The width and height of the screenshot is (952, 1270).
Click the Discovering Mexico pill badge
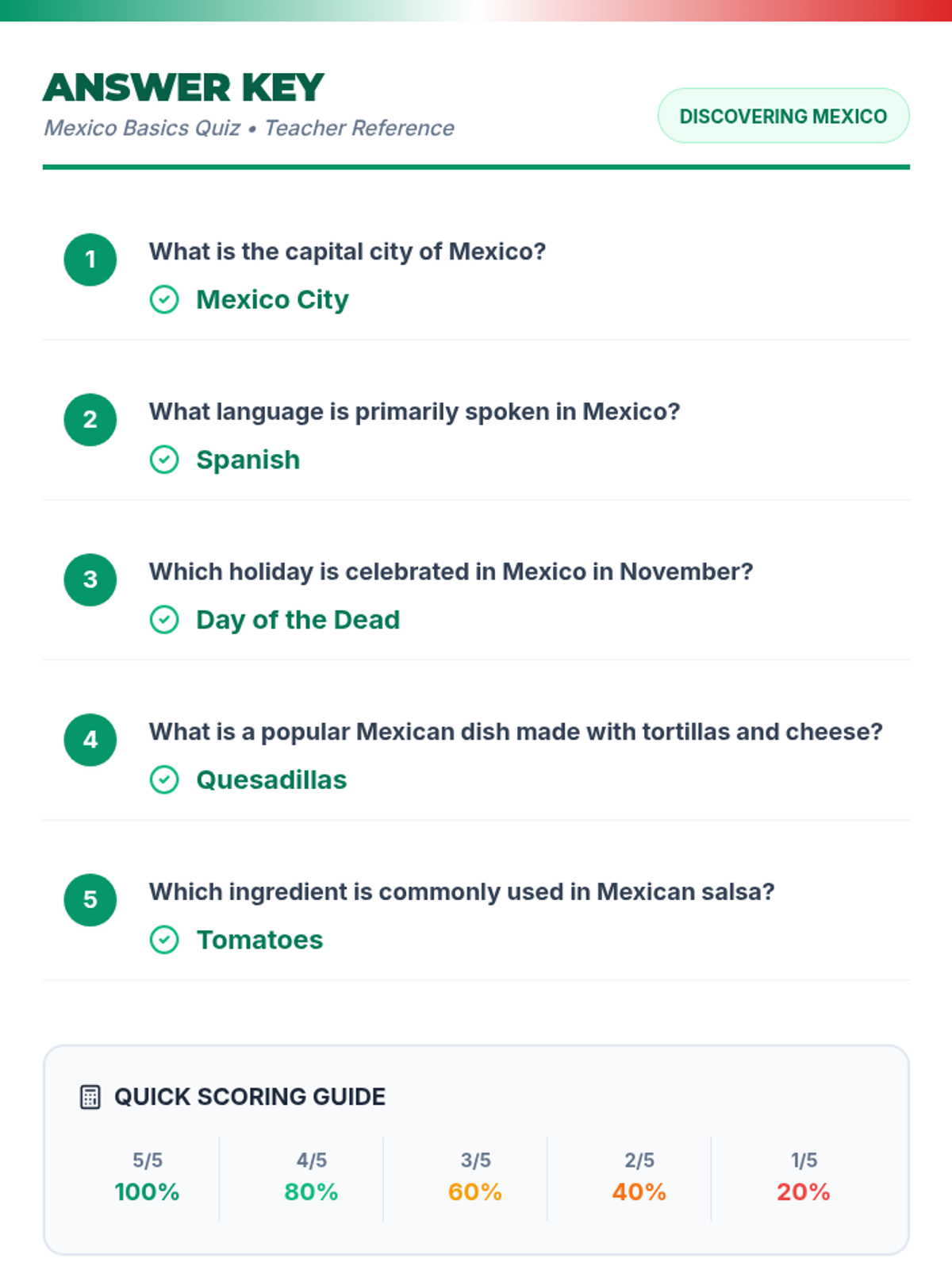point(783,116)
